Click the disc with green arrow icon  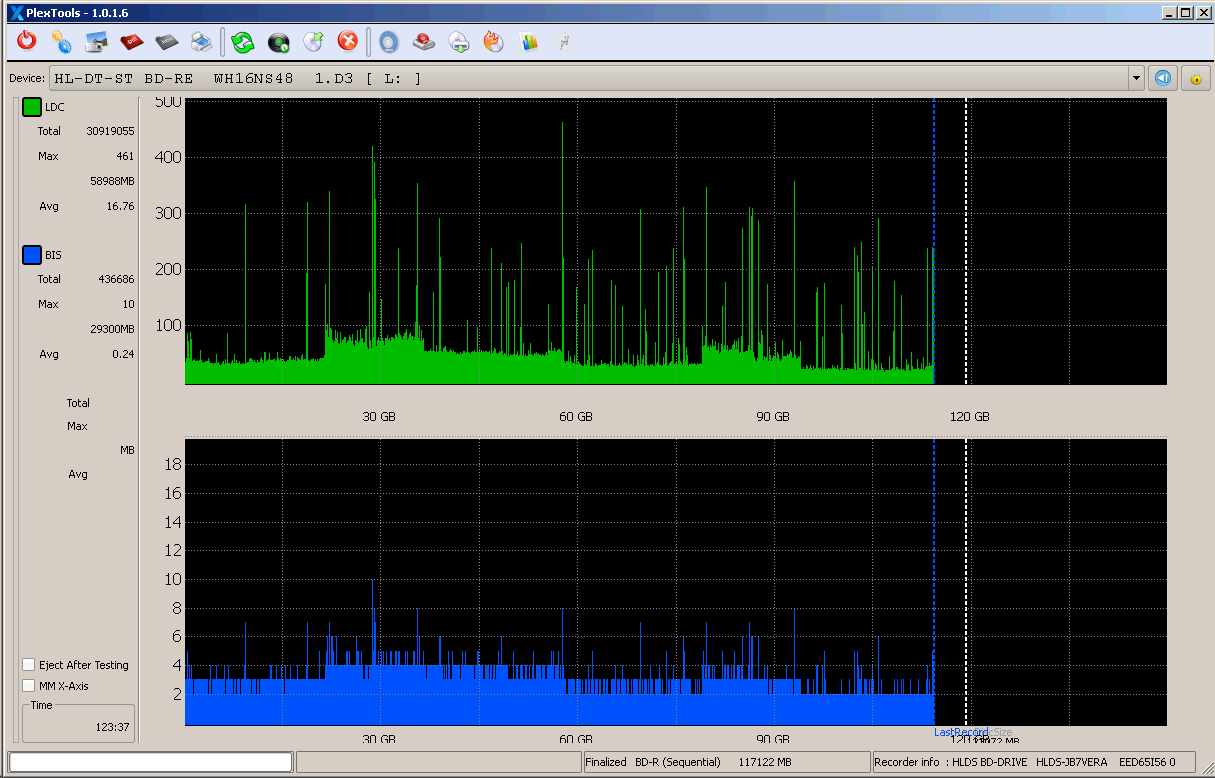pyautogui.click(x=313, y=42)
